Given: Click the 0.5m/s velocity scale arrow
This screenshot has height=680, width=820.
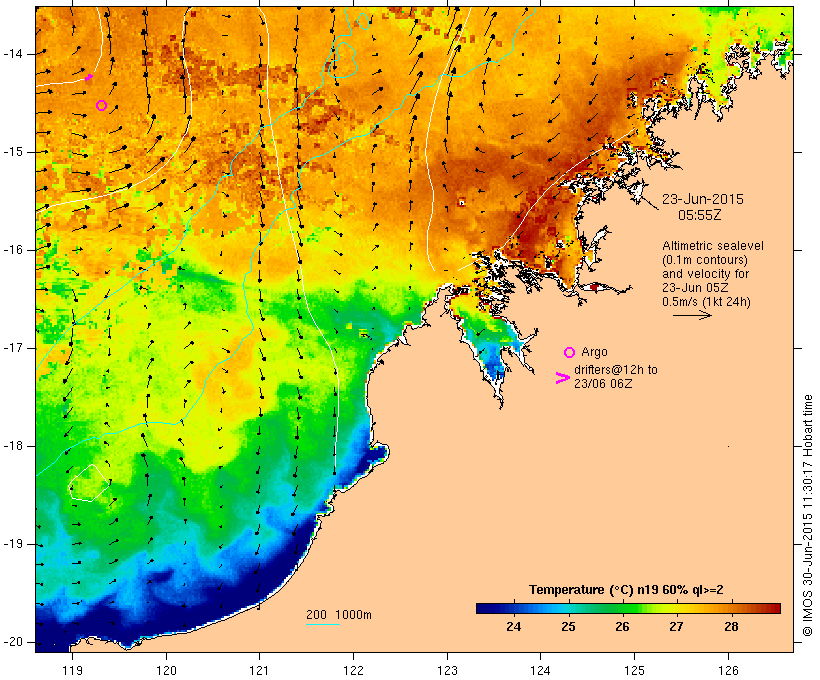Looking at the screenshot, I should pyautogui.click(x=692, y=315).
